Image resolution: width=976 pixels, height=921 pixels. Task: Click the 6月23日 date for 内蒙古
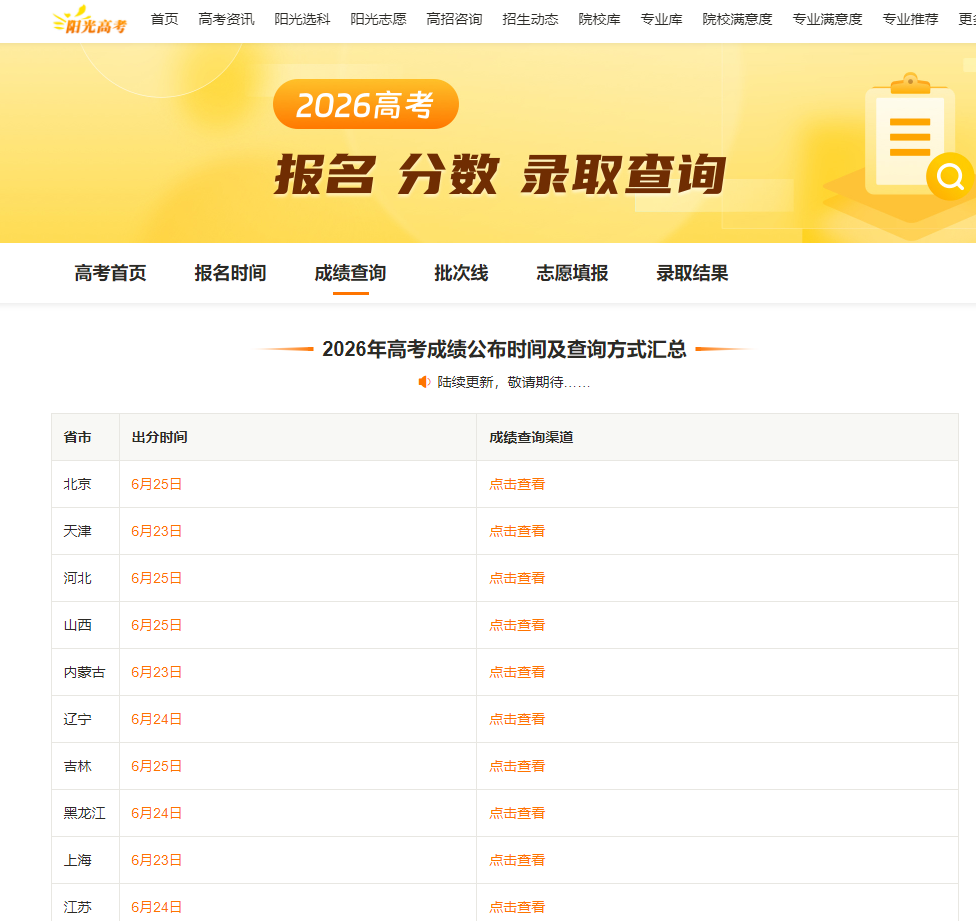(156, 672)
